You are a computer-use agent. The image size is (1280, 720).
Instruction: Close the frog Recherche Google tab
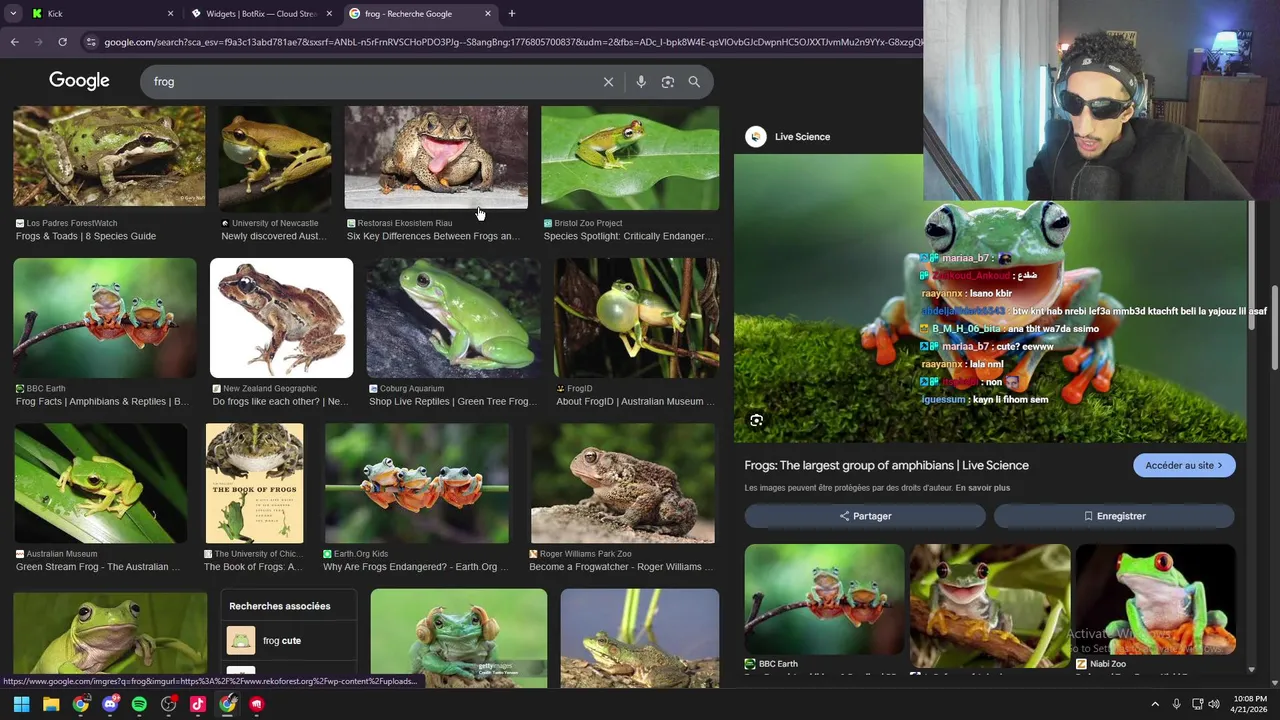pyautogui.click(x=488, y=14)
